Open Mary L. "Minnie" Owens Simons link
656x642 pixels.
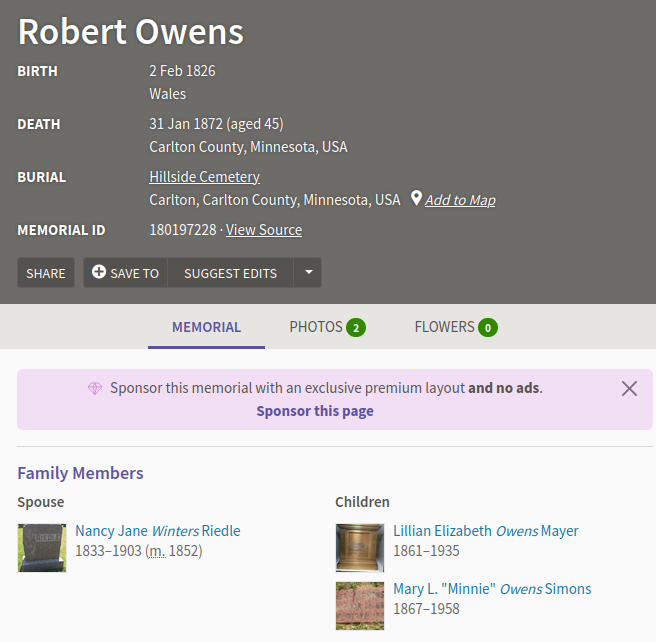(492, 589)
